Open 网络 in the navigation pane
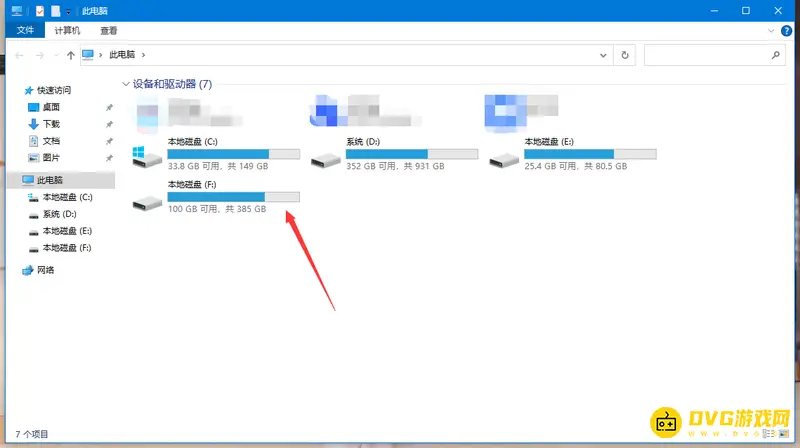 pos(46,270)
